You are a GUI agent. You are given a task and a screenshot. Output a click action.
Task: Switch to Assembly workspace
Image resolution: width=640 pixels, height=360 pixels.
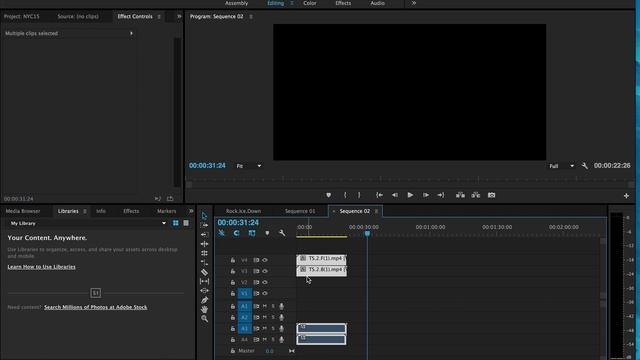(236, 3)
